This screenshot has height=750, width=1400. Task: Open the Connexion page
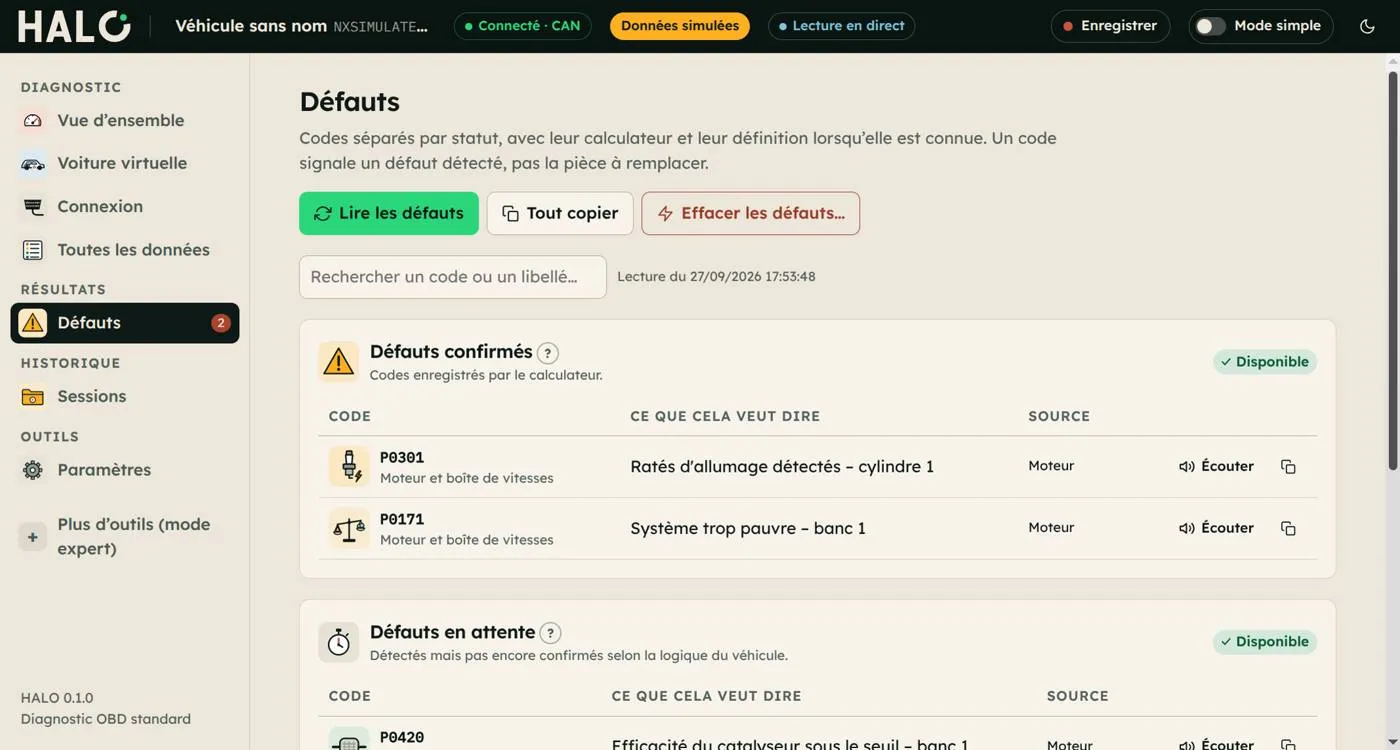[125, 206]
